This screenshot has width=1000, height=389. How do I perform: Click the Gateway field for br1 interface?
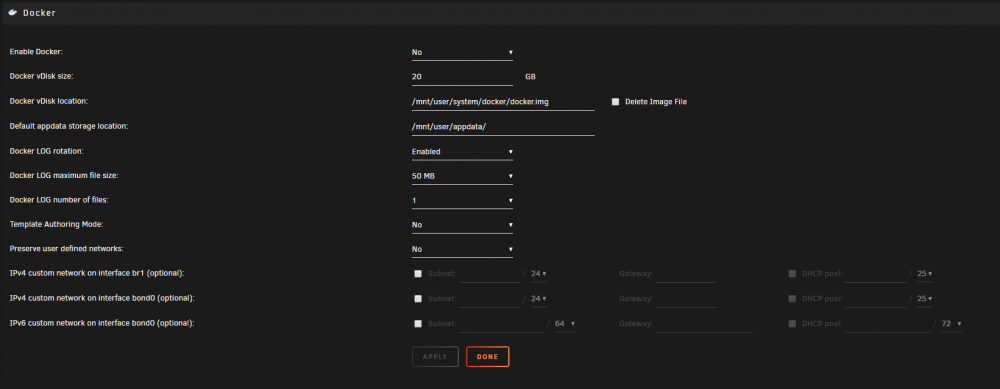(x=686, y=274)
